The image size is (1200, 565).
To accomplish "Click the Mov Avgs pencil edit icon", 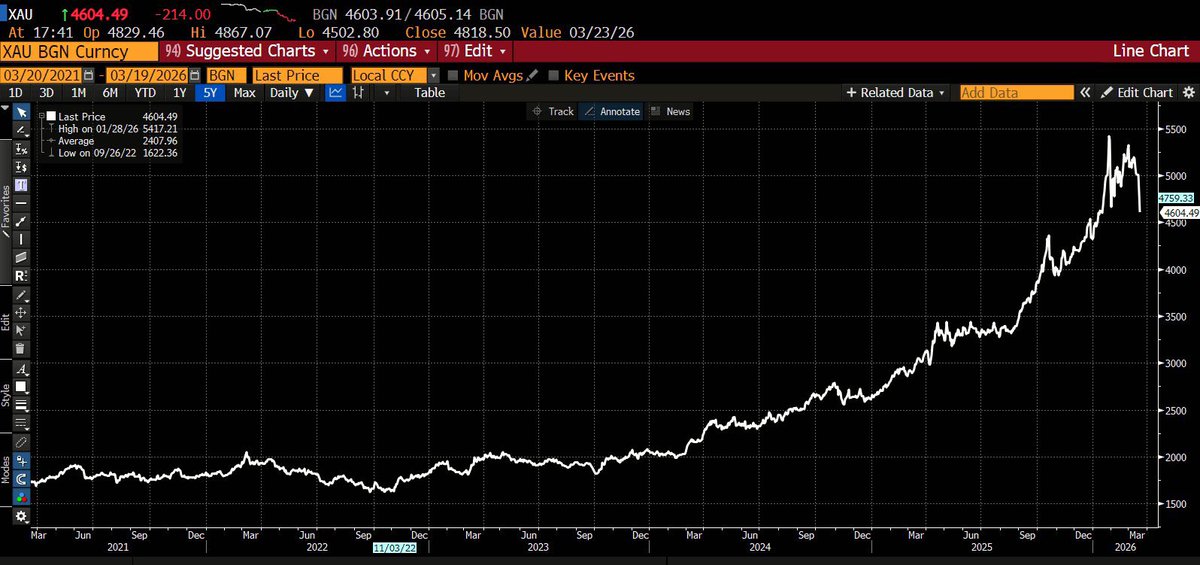I will [531, 75].
